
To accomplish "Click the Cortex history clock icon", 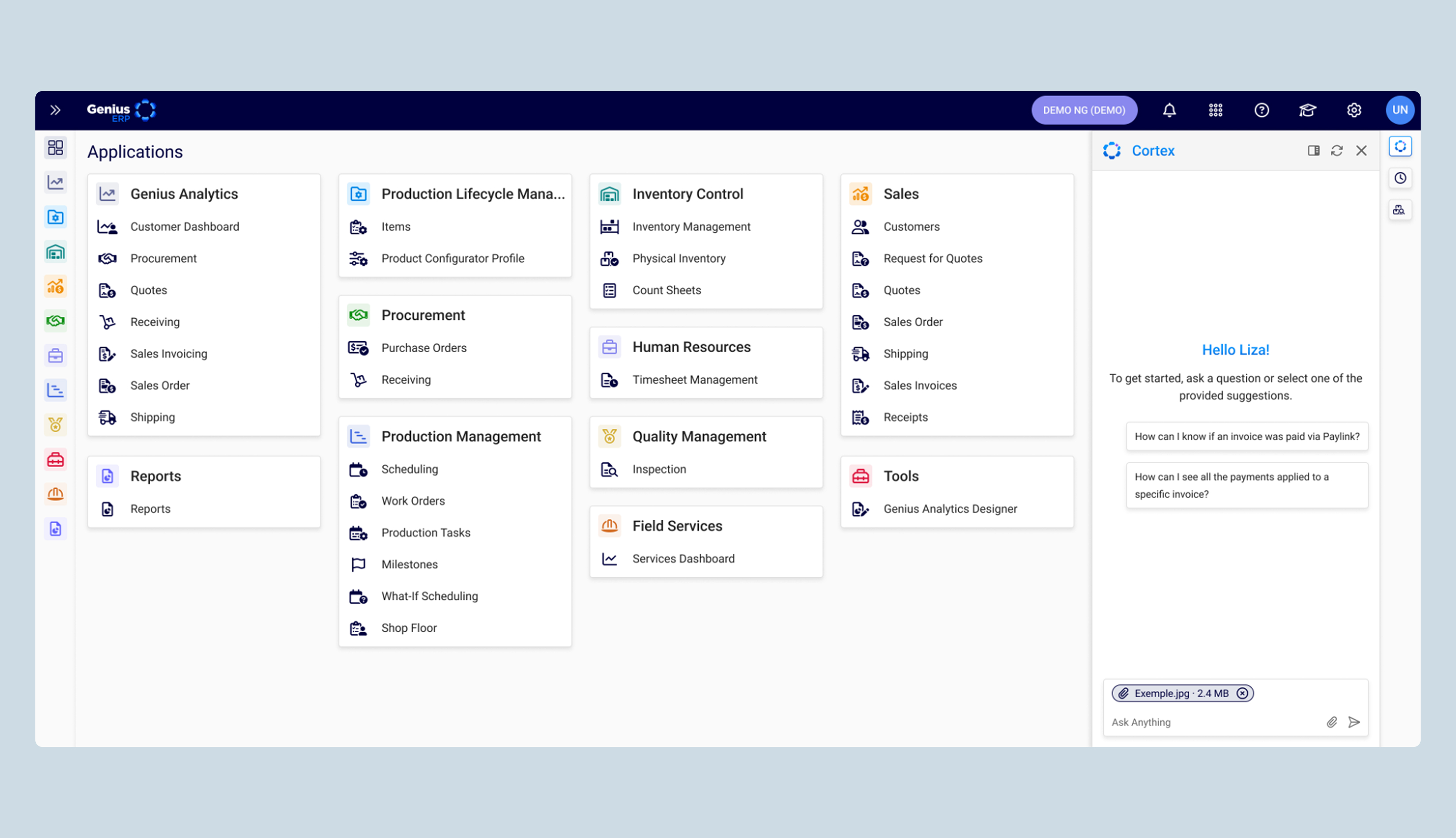I will coord(1399,178).
